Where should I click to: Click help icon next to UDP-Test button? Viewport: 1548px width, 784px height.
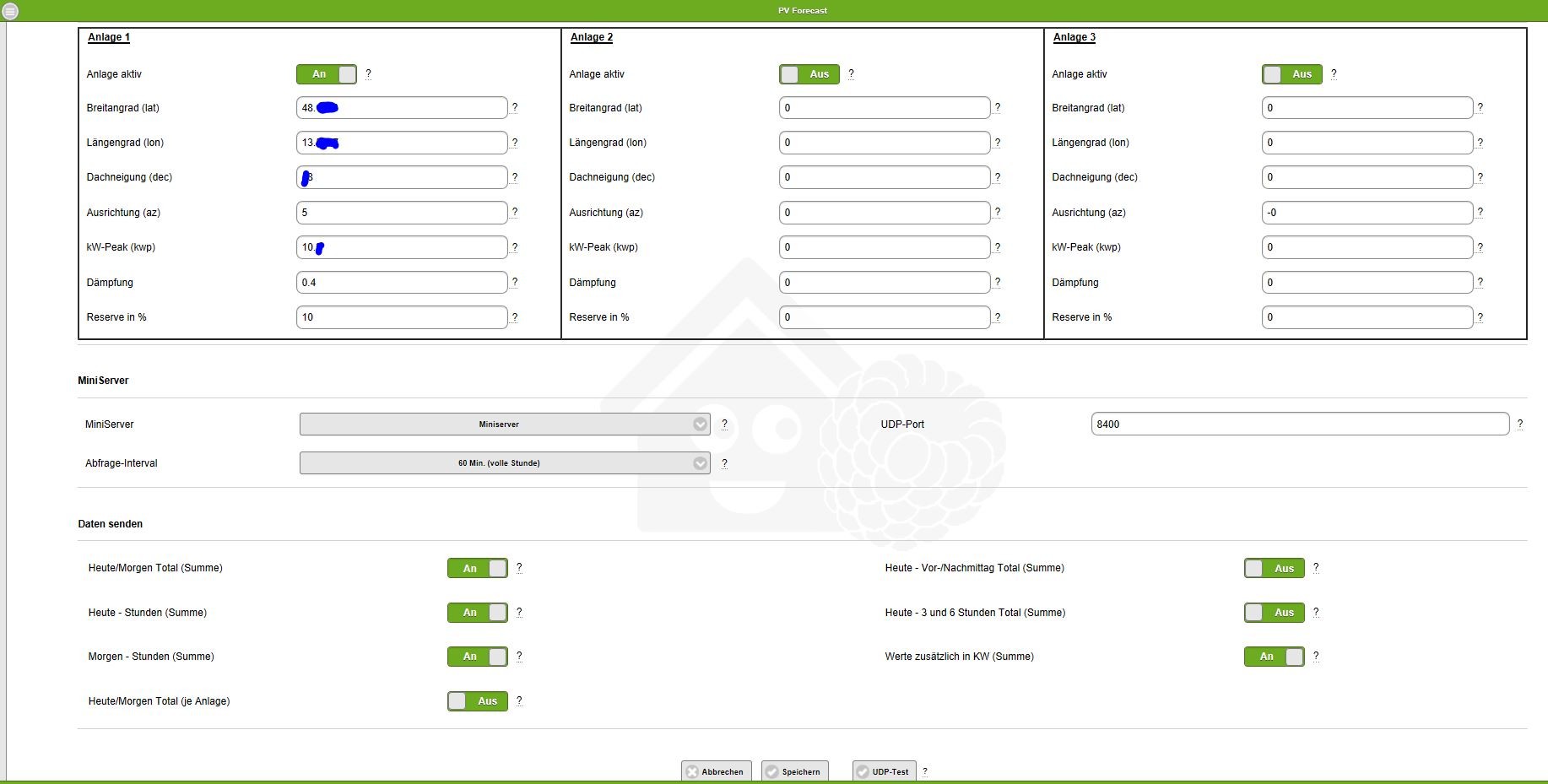[925, 771]
